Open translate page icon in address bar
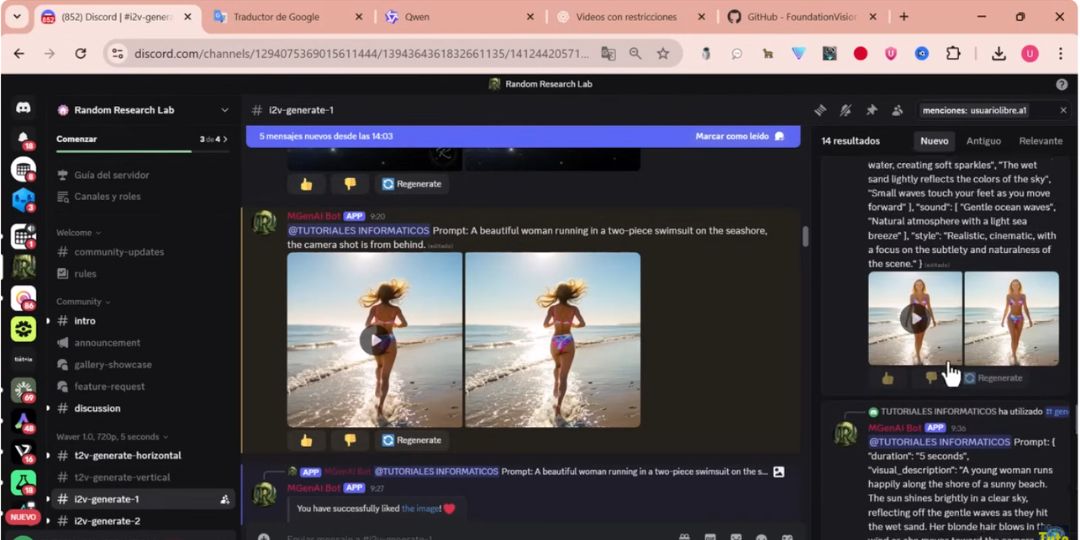This screenshot has height=540, width=1080. (608, 54)
